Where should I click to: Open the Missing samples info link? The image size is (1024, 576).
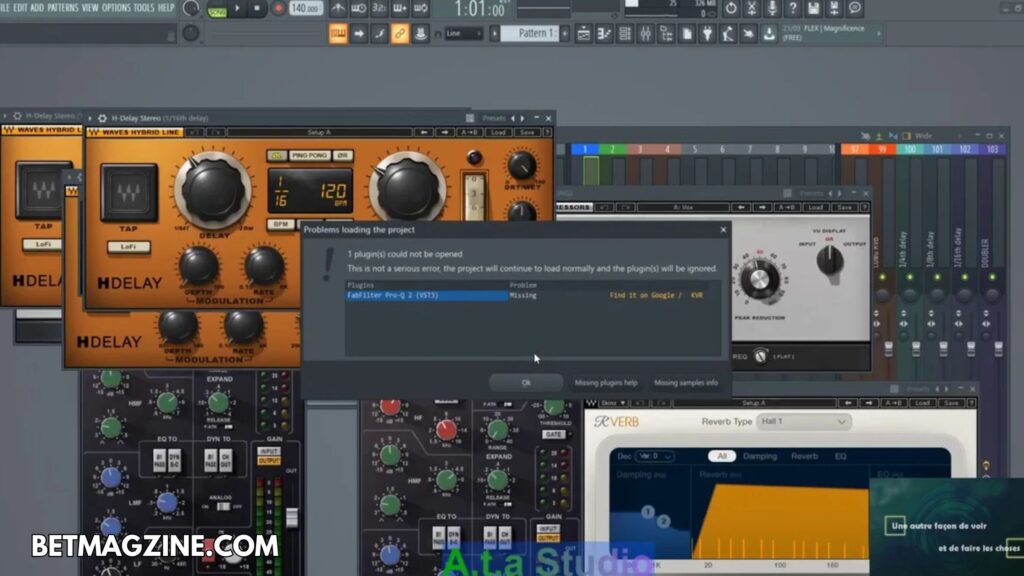click(x=686, y=383)
